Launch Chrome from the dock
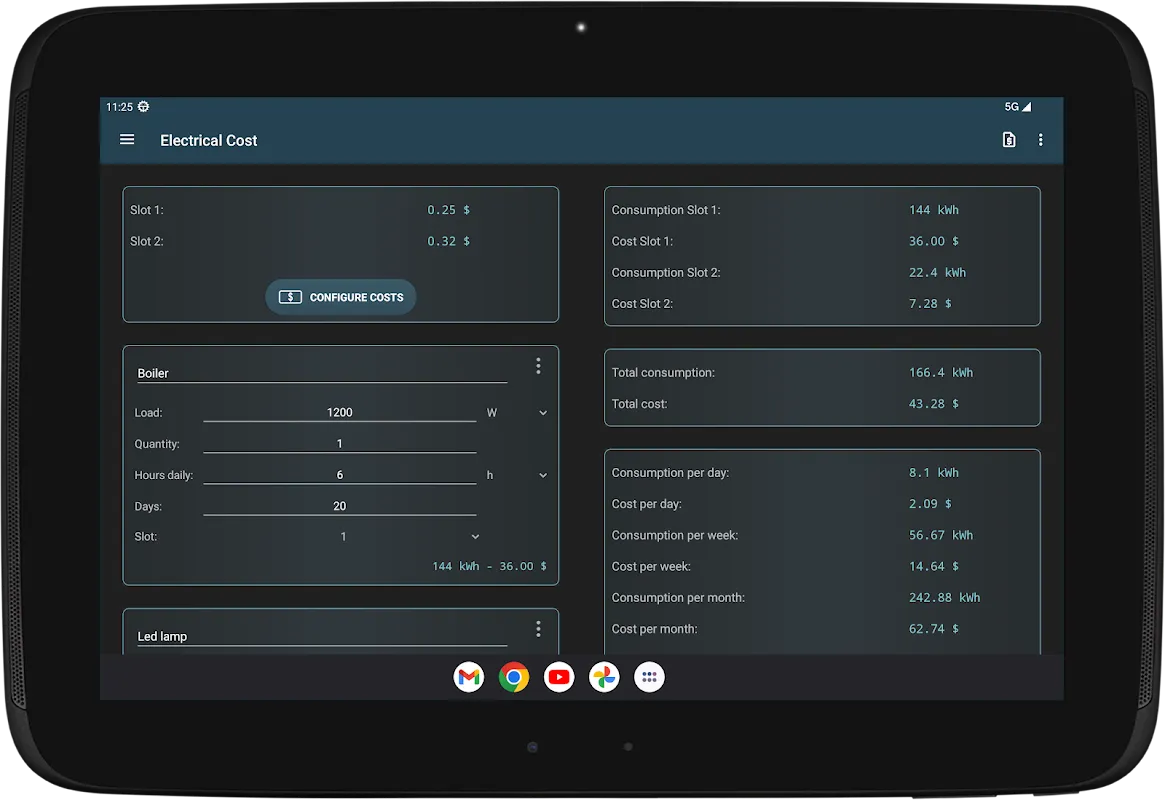This screenshot has width=1165, height=800. pos(514,677)
